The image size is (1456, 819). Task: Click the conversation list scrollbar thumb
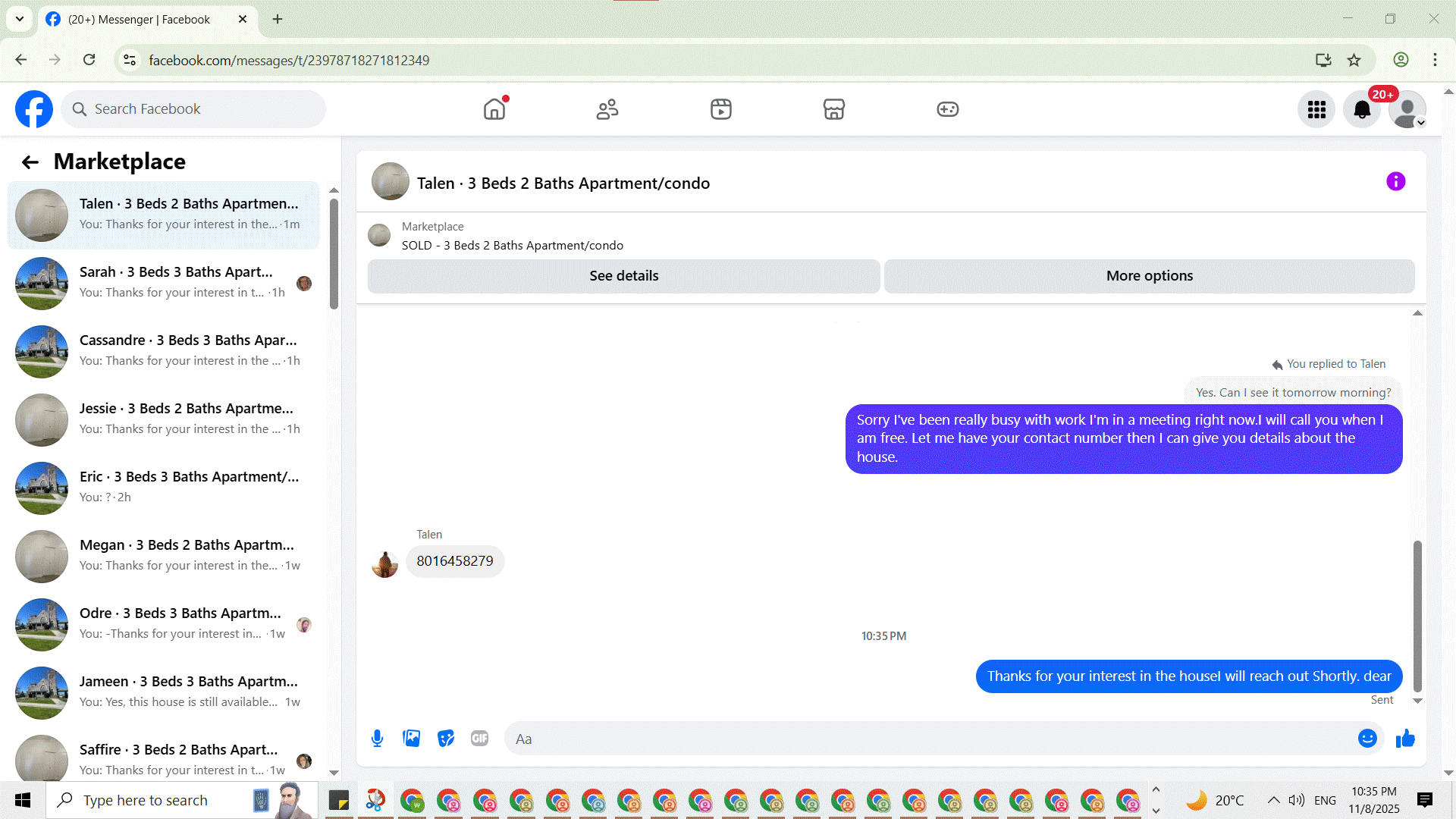click(334, 254)
